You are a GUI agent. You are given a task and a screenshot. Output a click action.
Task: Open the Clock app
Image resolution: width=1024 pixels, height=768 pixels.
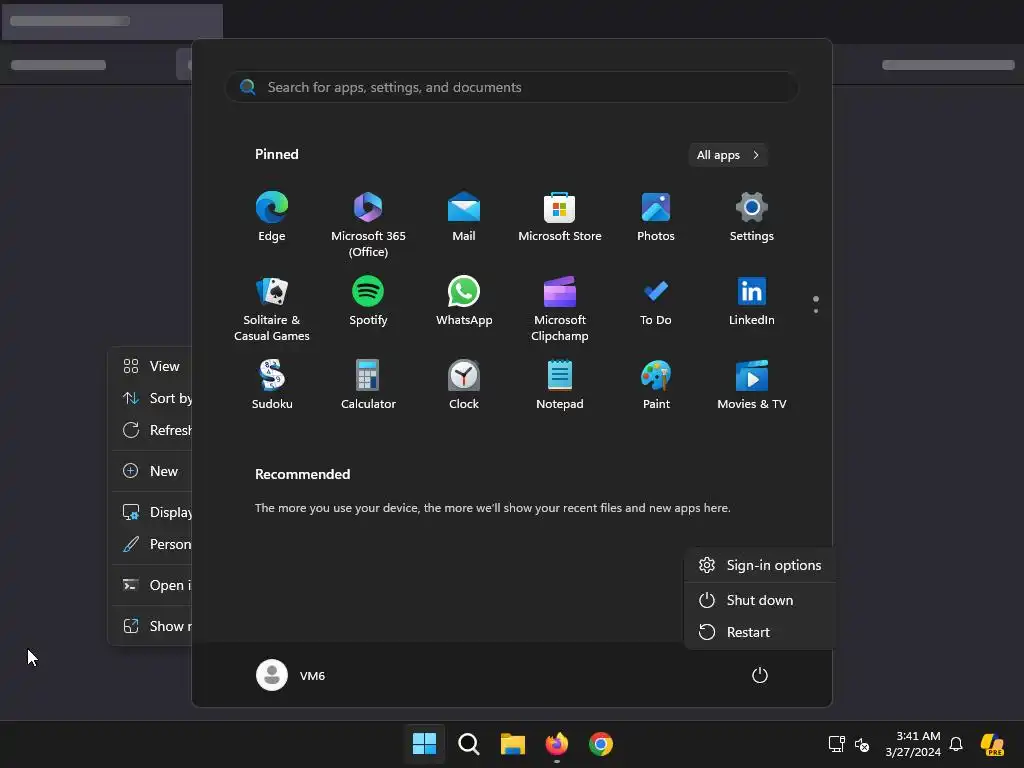464,385
